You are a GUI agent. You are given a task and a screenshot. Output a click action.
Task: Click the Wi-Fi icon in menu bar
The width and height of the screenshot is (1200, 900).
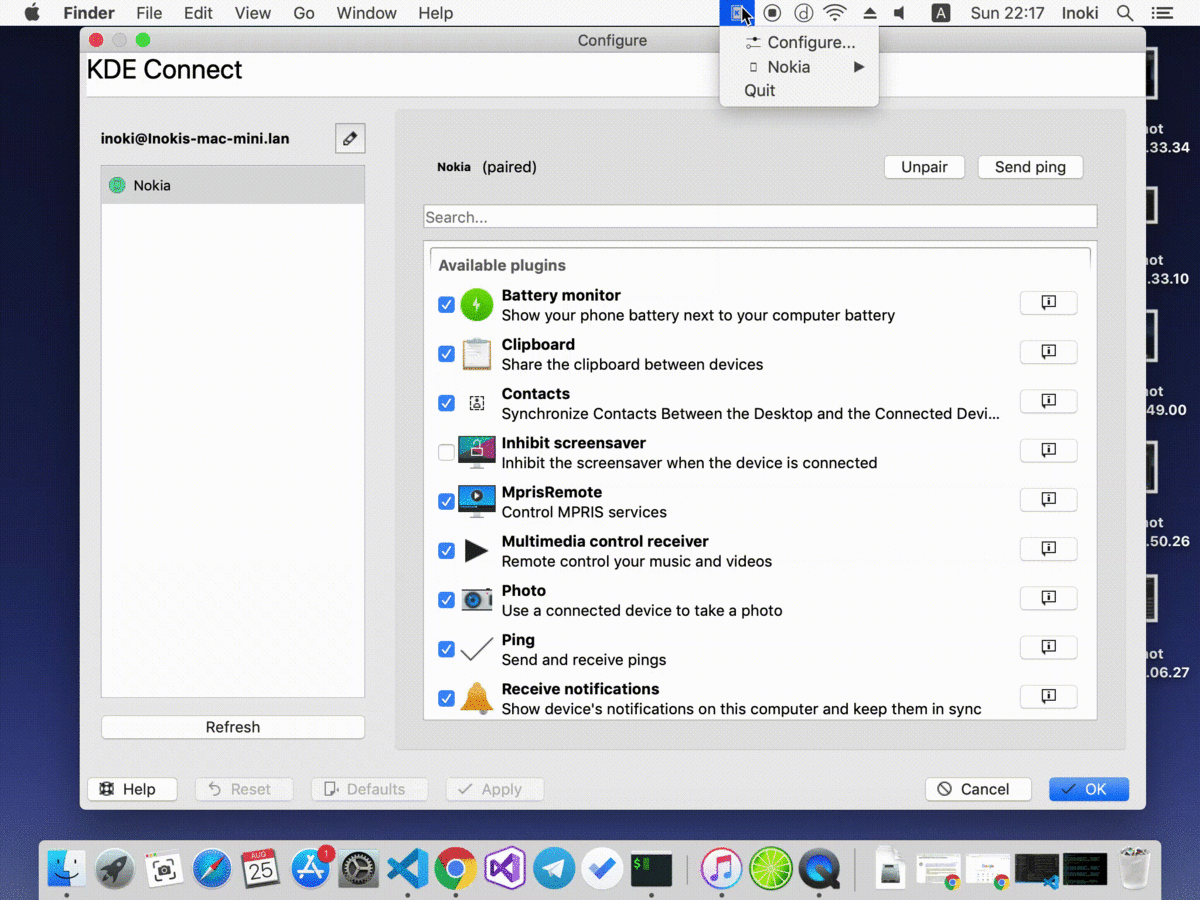(x=834, y=13)
